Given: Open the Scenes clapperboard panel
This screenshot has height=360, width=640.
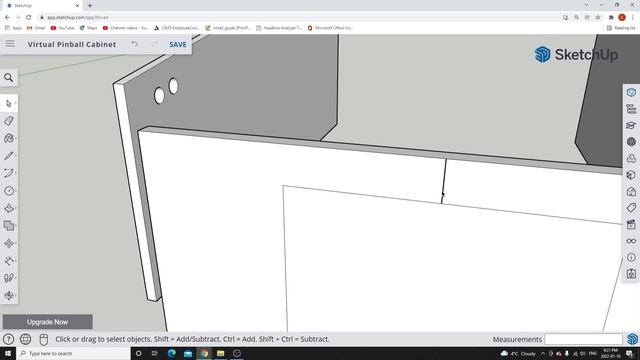Looking at the screenshot, I should tap(631, 224).
